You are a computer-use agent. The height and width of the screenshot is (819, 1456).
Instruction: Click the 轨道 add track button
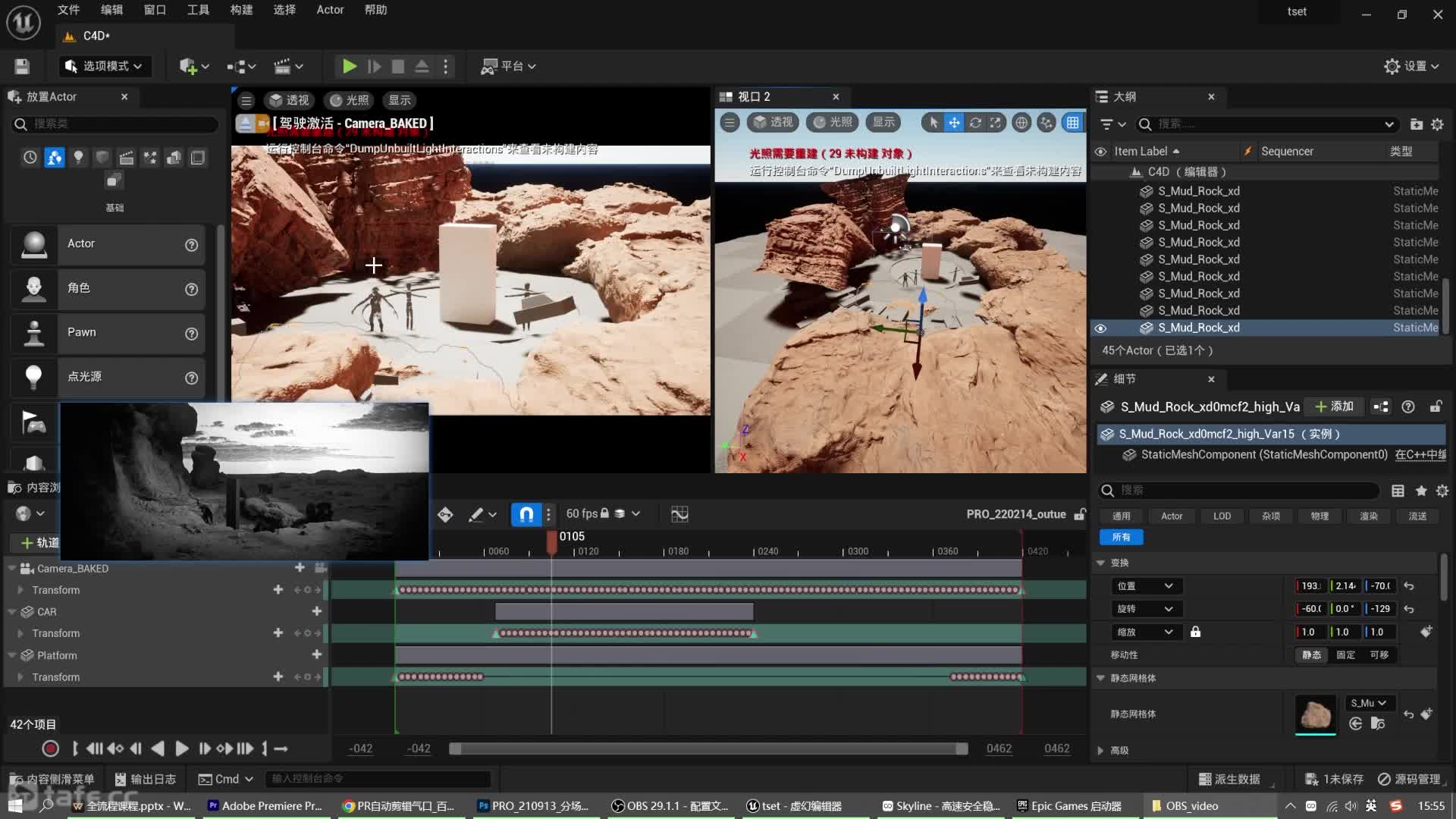tap(39, 543)
